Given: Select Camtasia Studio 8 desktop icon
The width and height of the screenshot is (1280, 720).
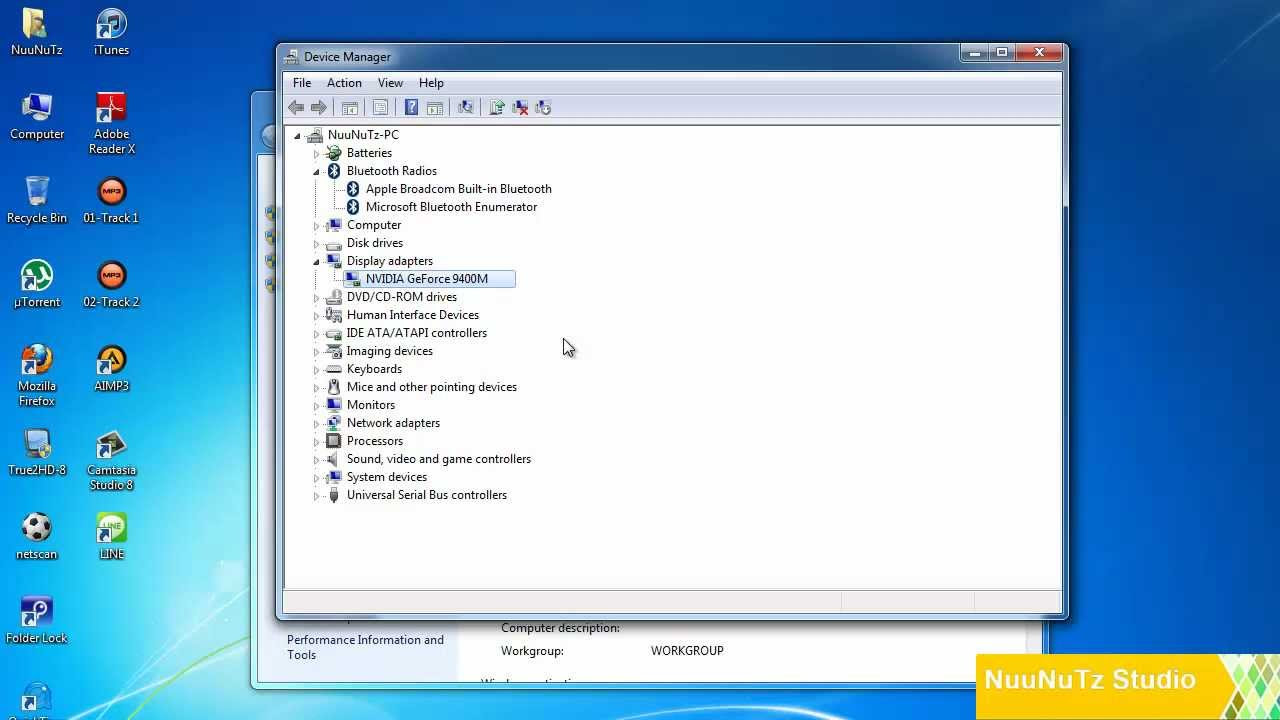Looking at the screenshot, I should point(111,460).
